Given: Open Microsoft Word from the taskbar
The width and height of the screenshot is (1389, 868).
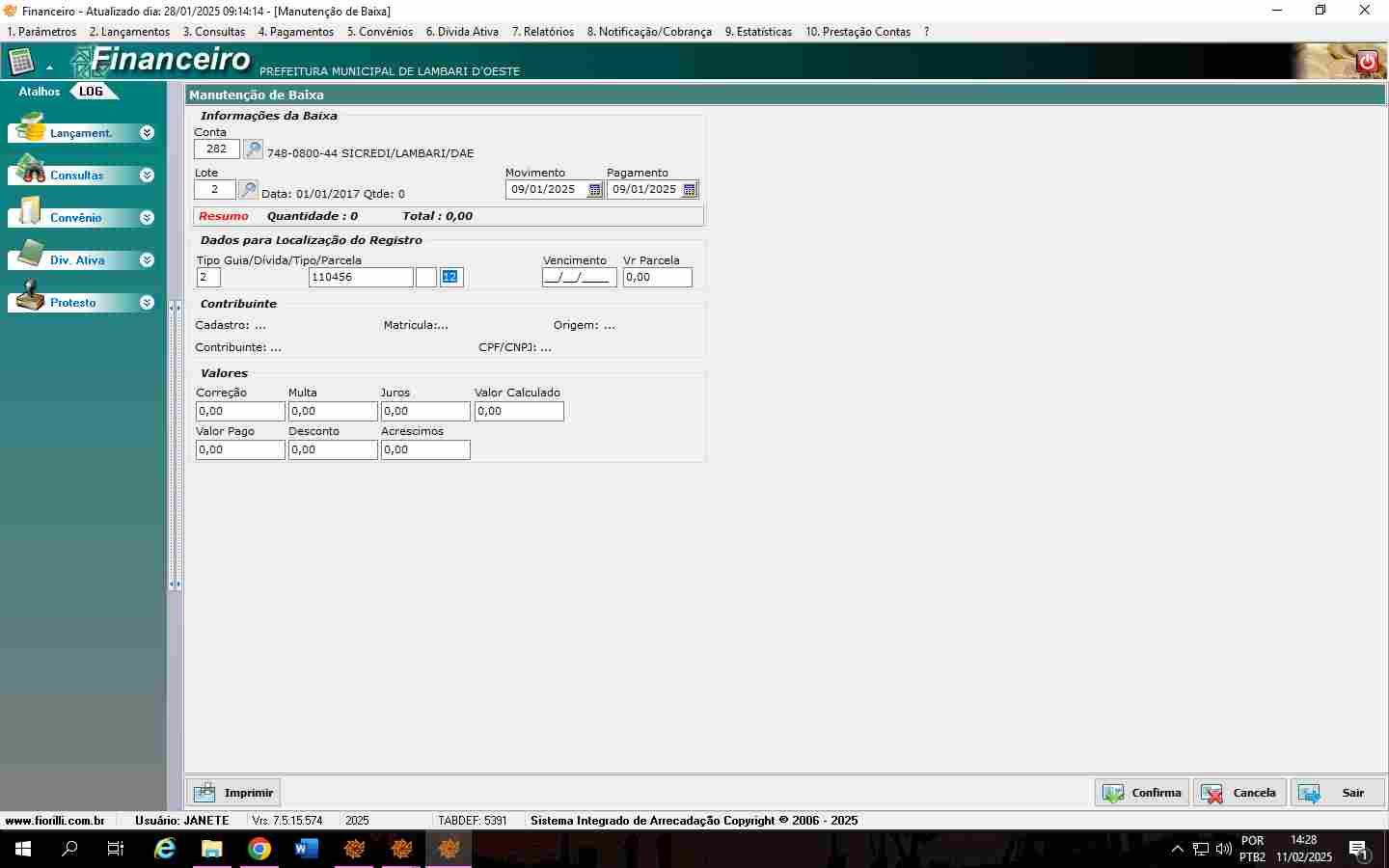Looking at the screenshot, I should pyautogui.click(x=306, y=849).
